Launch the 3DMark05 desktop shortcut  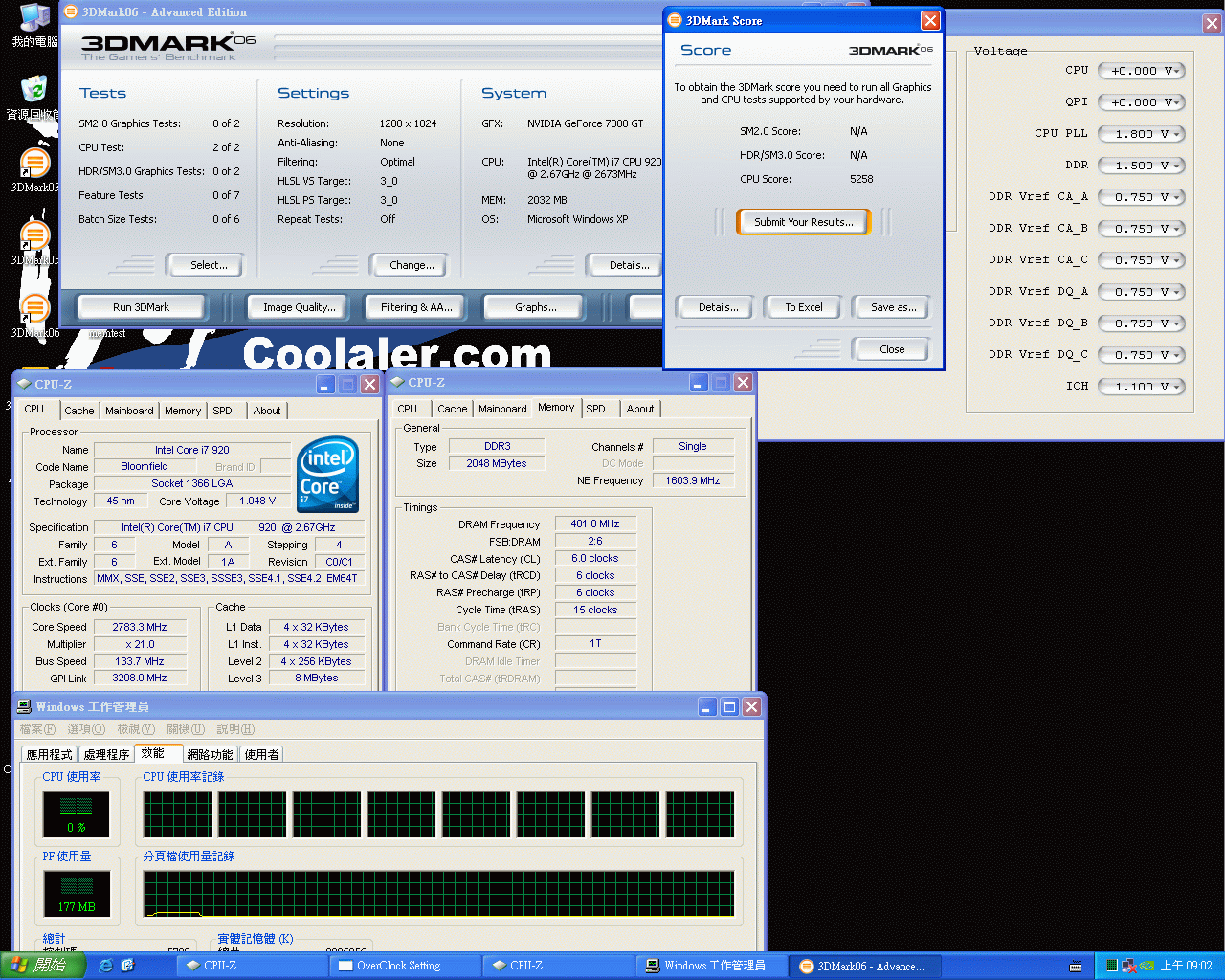pyautogui.click(x=34, y=243)
